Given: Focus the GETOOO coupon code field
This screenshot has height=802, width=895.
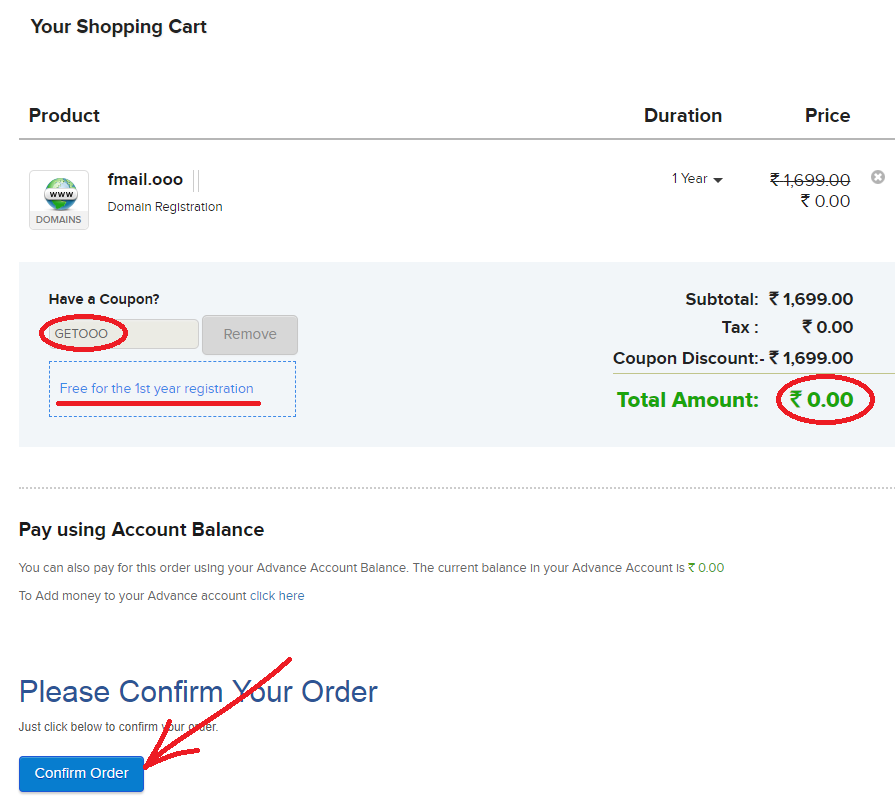Looking at the screenshot, I should tap(123, 333).
